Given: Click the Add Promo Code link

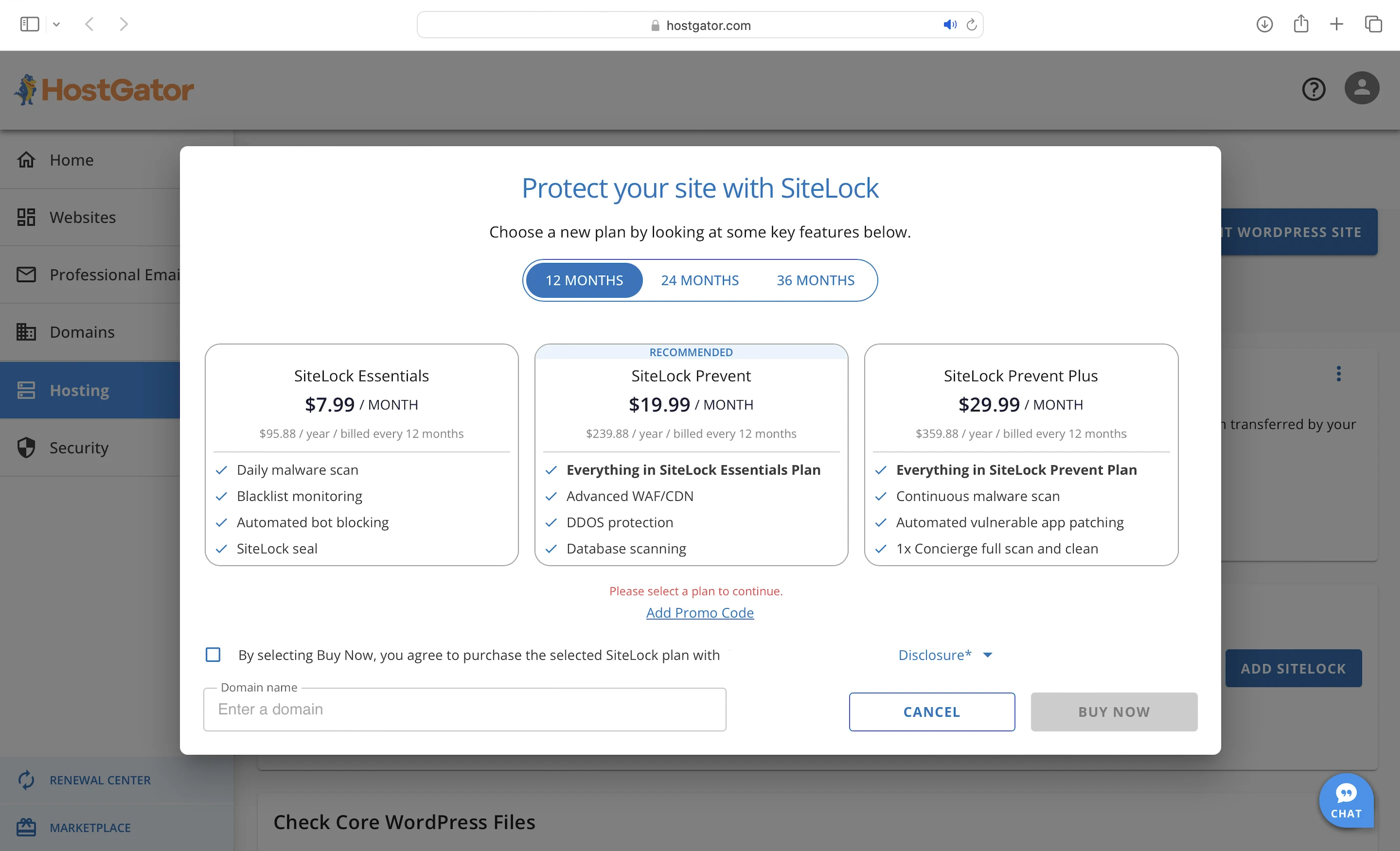Looking at the screenshot, I should [x=700, y=612].
